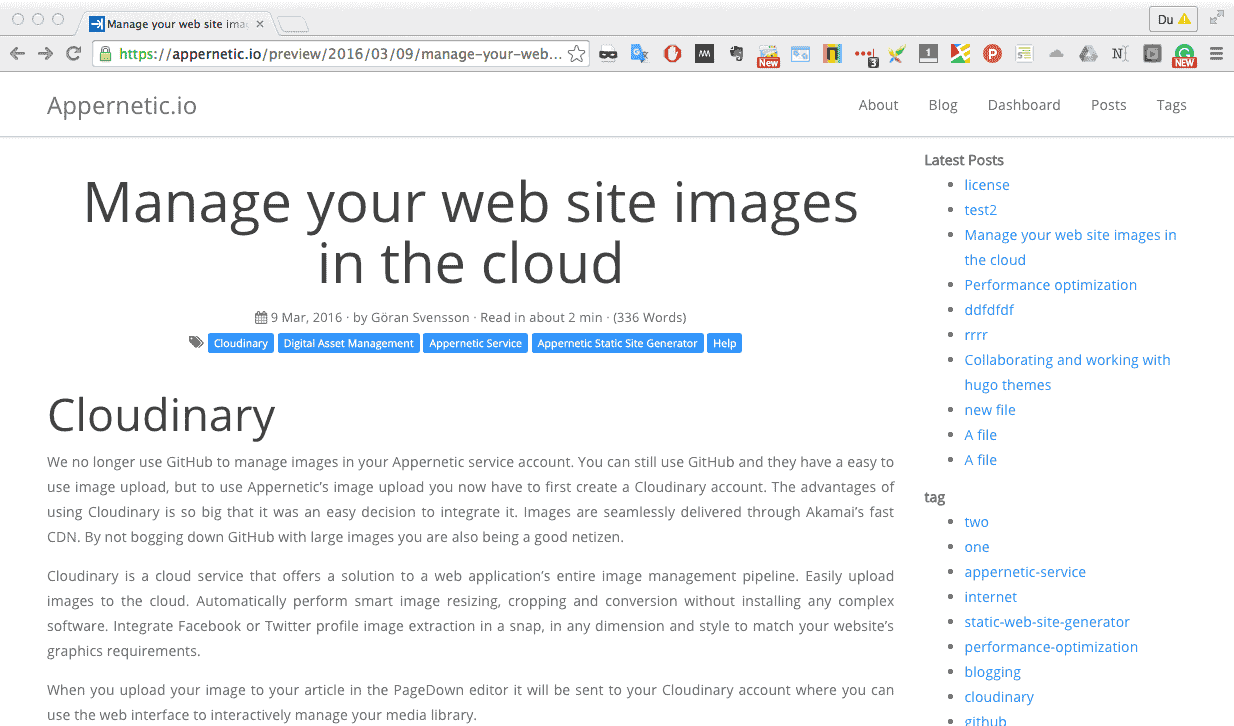Image resolution: width=1234 pixels, height=726 pixels.
Task: Open the static-web-site-generator tag link
Action: (1047, 622)
